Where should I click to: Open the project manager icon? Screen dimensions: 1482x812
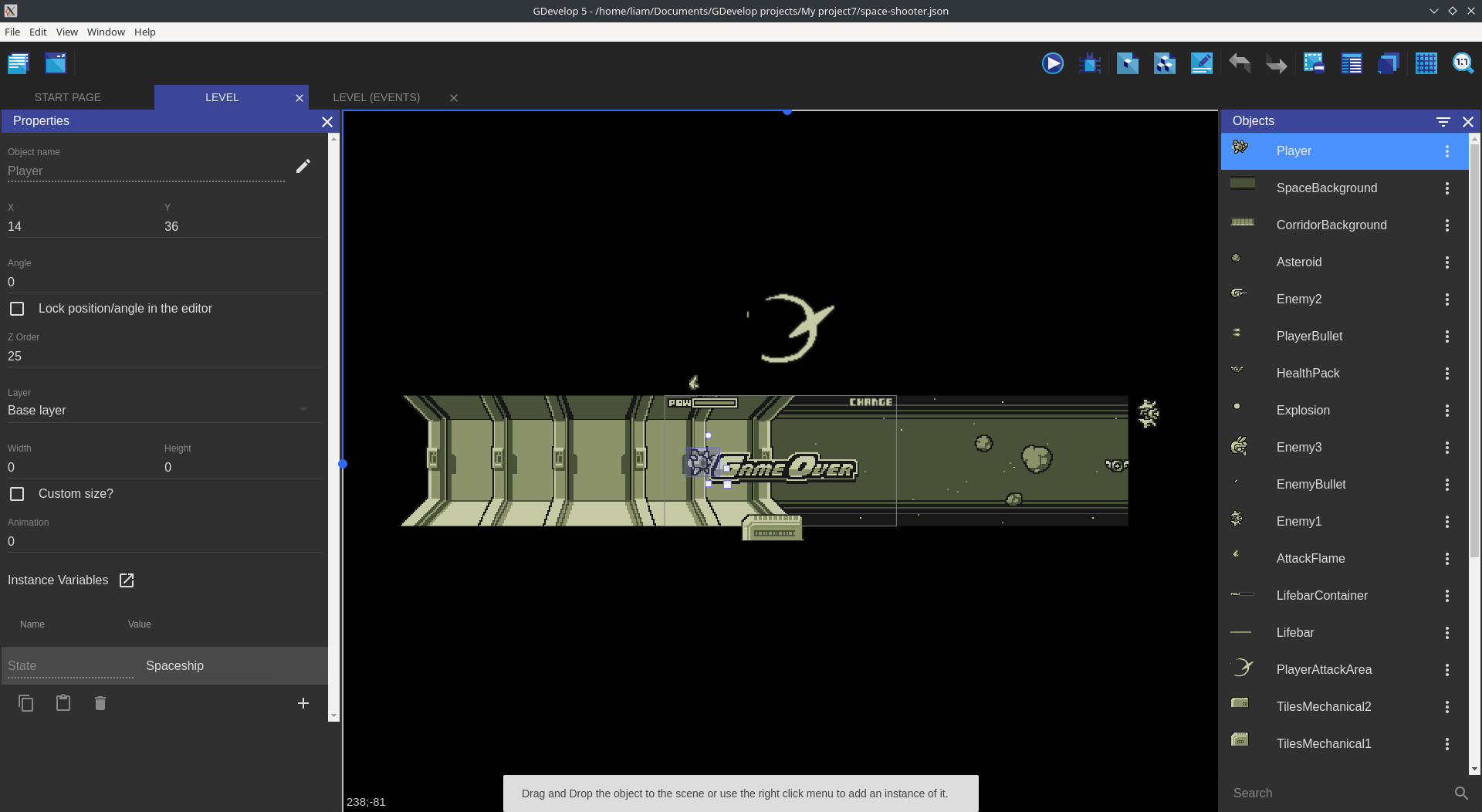pos(18,63)
